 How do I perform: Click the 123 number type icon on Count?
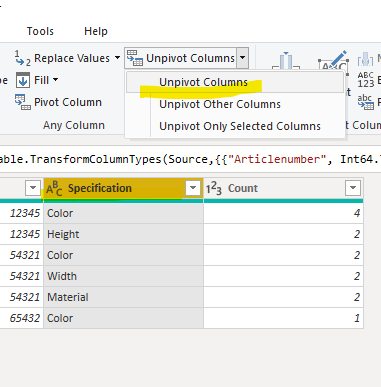point(214,188)
